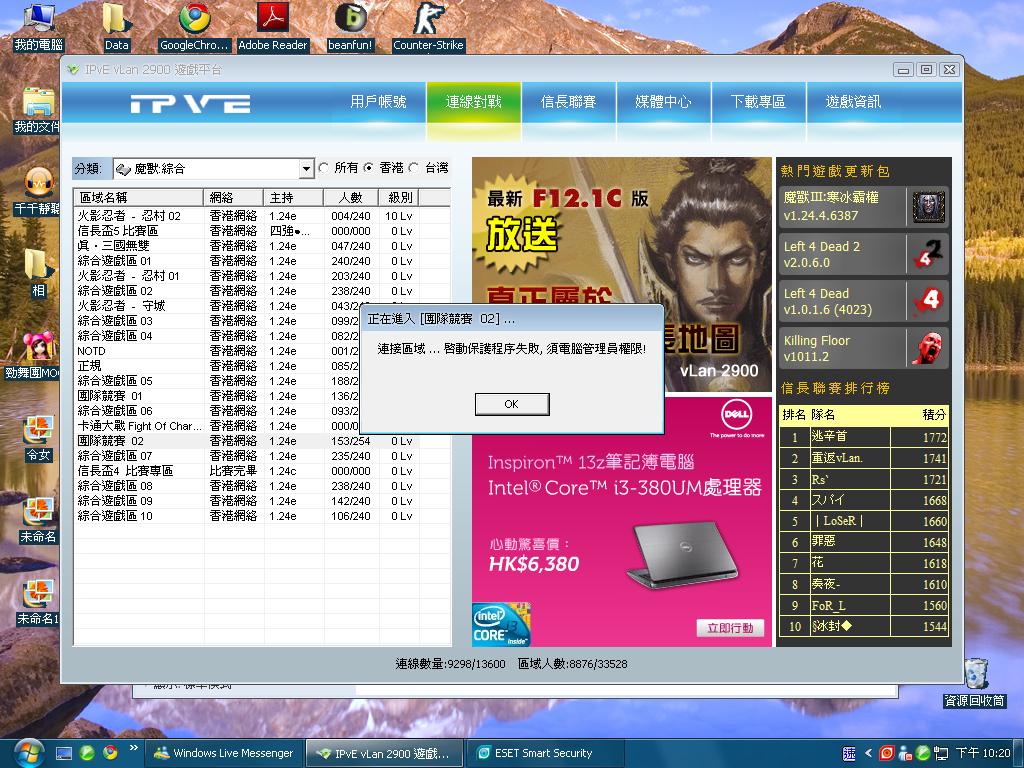Select room 真·三國無雙
The image size is (1024, 768).
pos(262,246)
